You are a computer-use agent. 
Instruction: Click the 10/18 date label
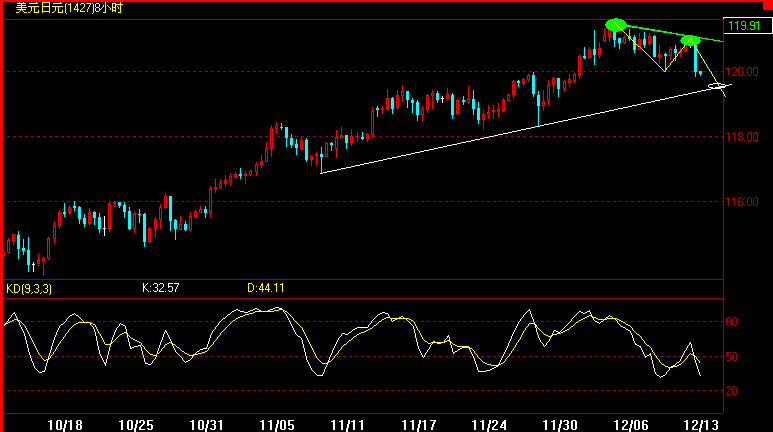click(x=65, y=425)
